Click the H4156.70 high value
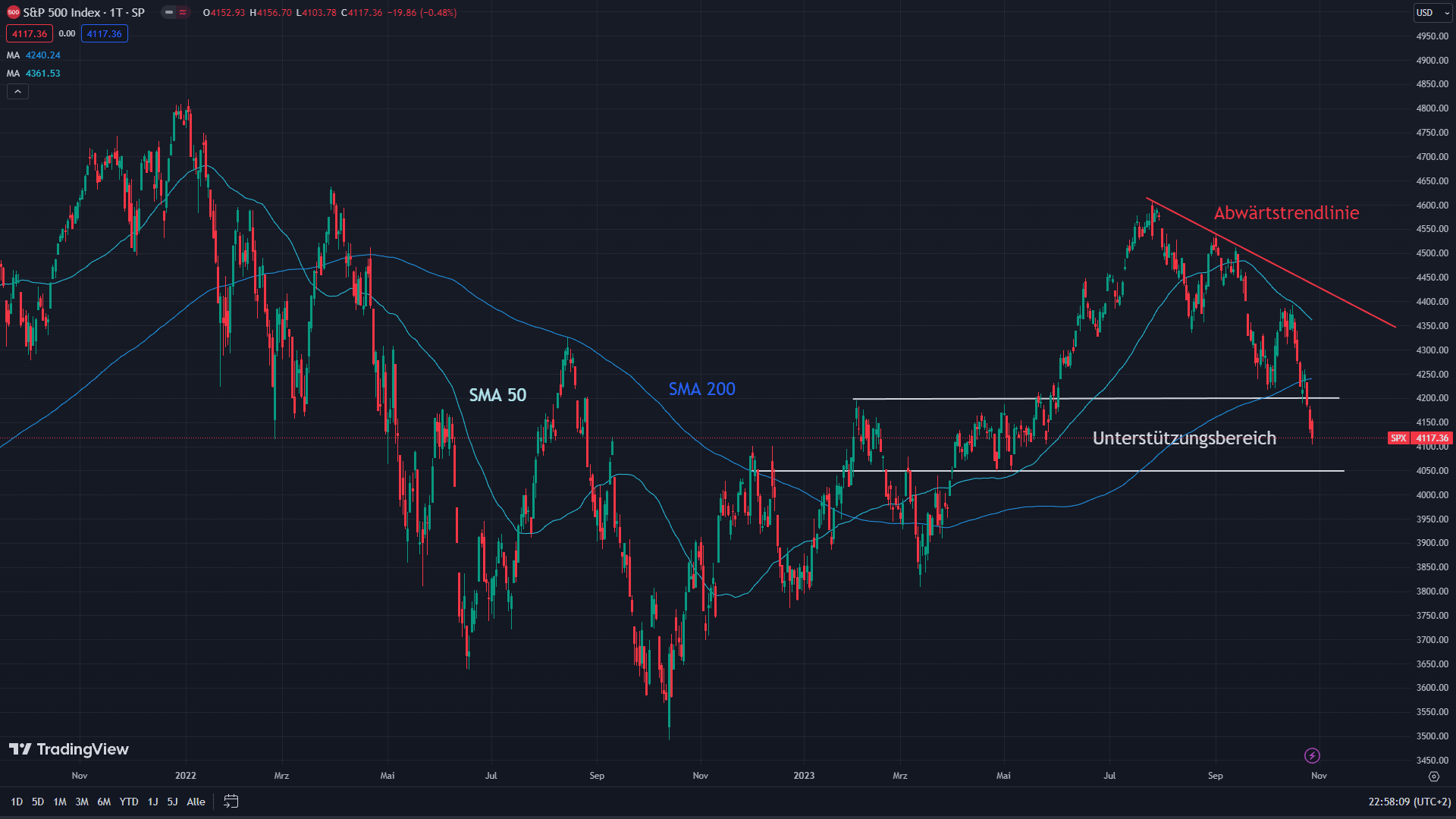Screen dimensions: 1456x819 (x=271, y=13)
